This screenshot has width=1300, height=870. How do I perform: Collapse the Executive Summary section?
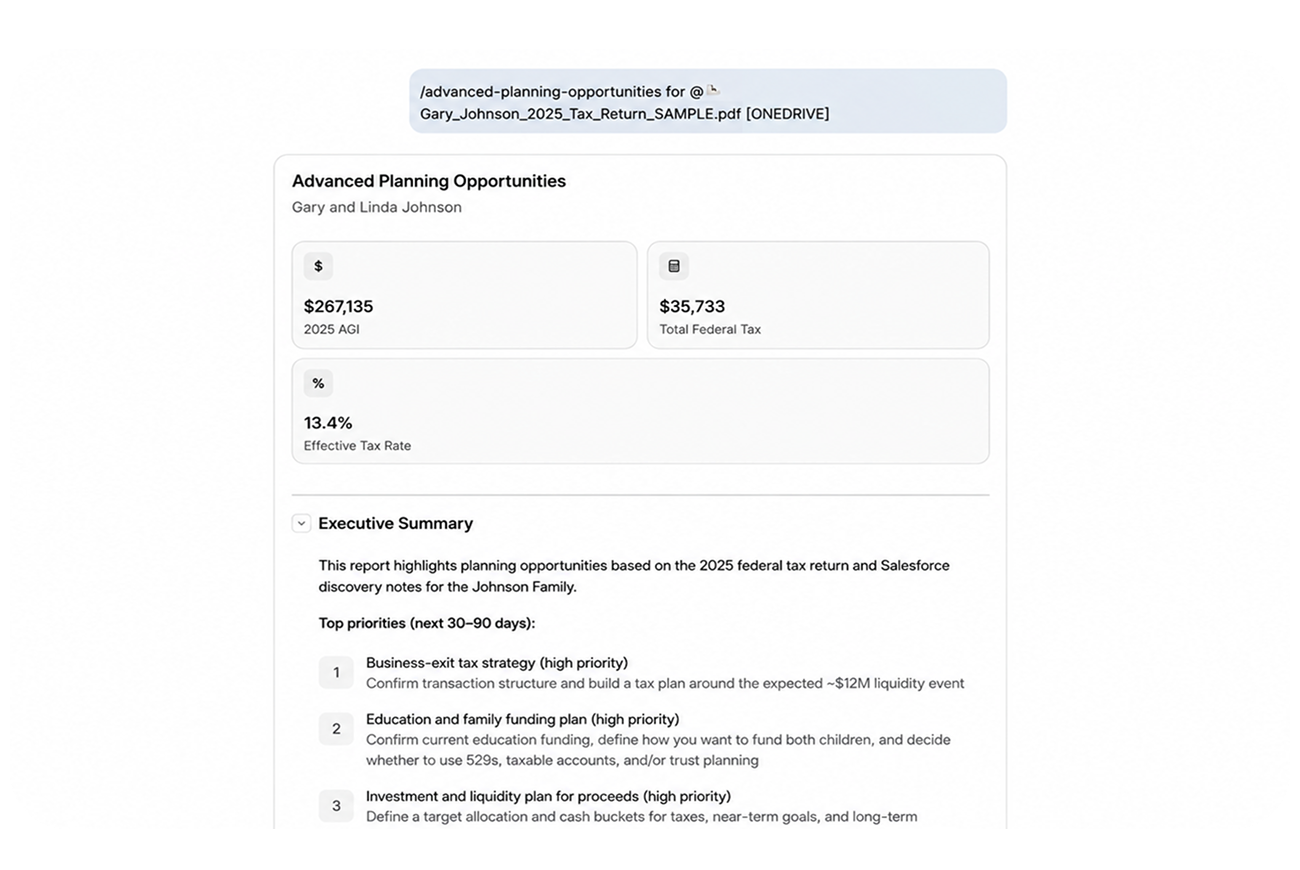pos(301,523)
